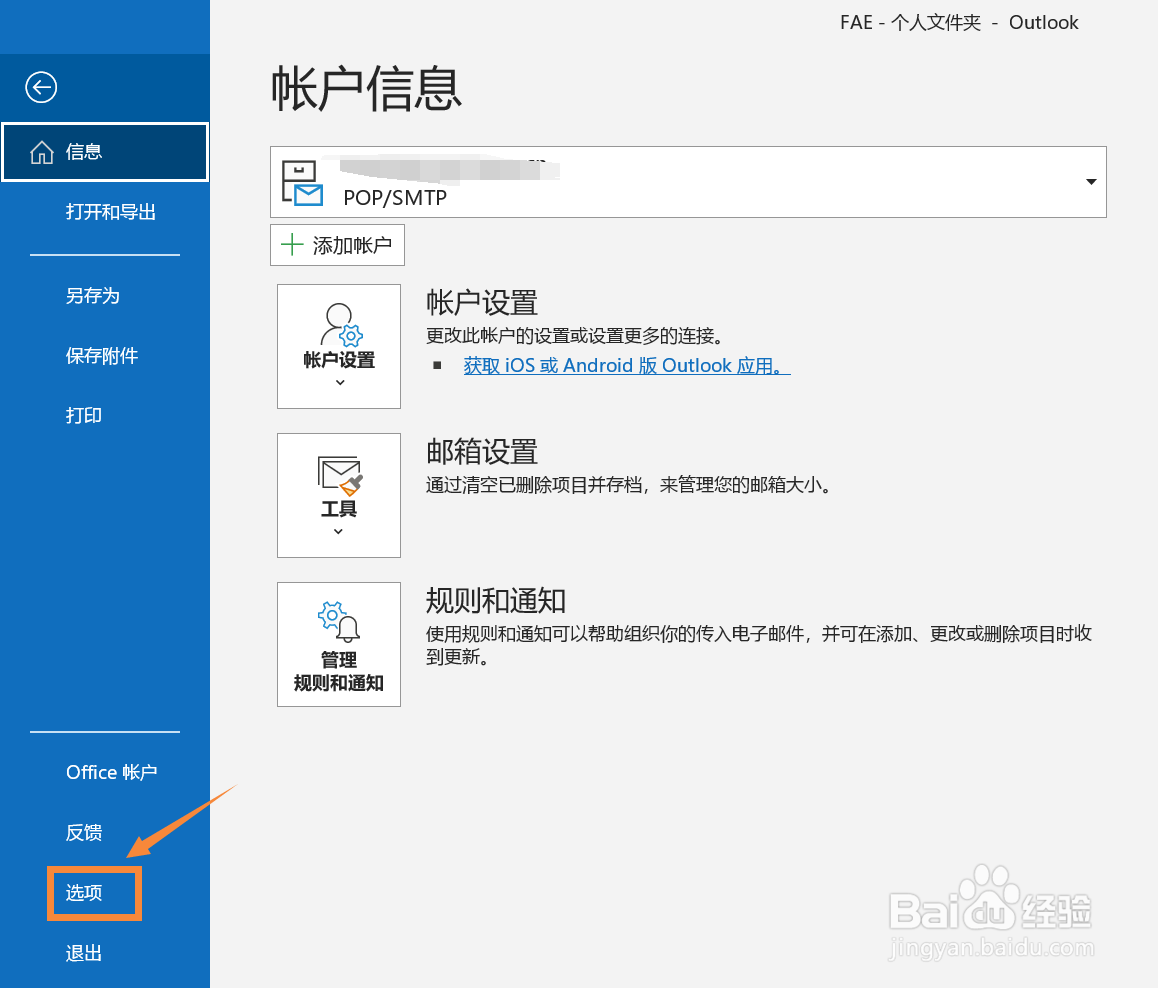Viewport: 1158px width, 988px height.
Task: Click the green plus icon for adding account
Action: click(x=290, y=245)
